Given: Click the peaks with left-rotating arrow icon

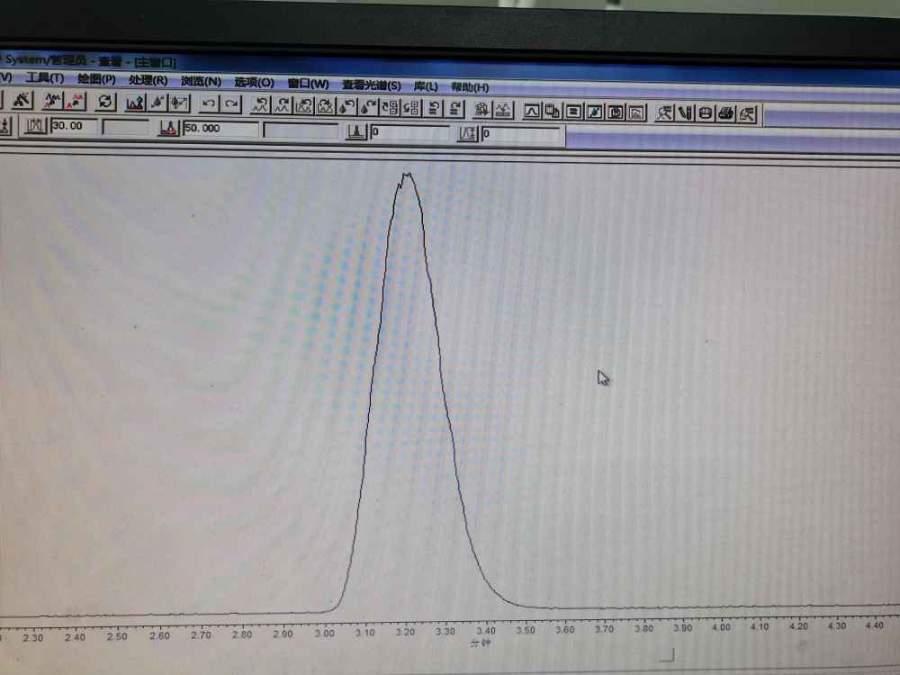Looking at the screenshot, I should point(260,105).
